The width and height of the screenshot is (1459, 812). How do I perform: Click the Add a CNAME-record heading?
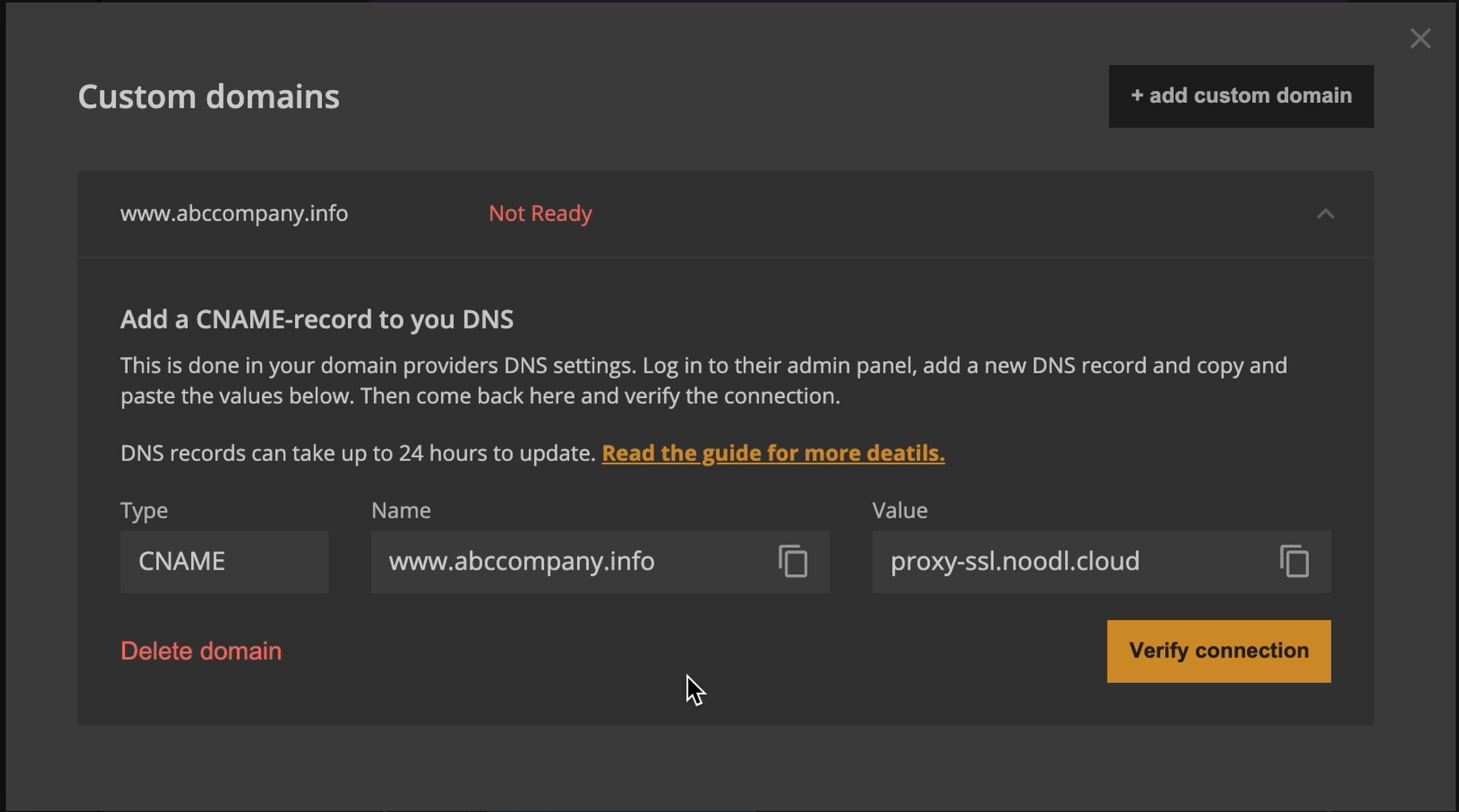tap(316, 320)
